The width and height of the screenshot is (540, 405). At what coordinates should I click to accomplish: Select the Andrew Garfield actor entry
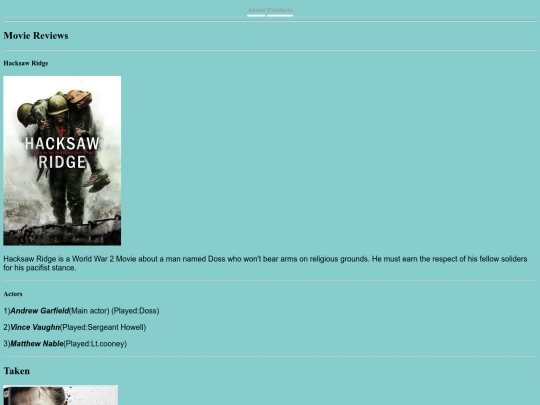(81, 311)
